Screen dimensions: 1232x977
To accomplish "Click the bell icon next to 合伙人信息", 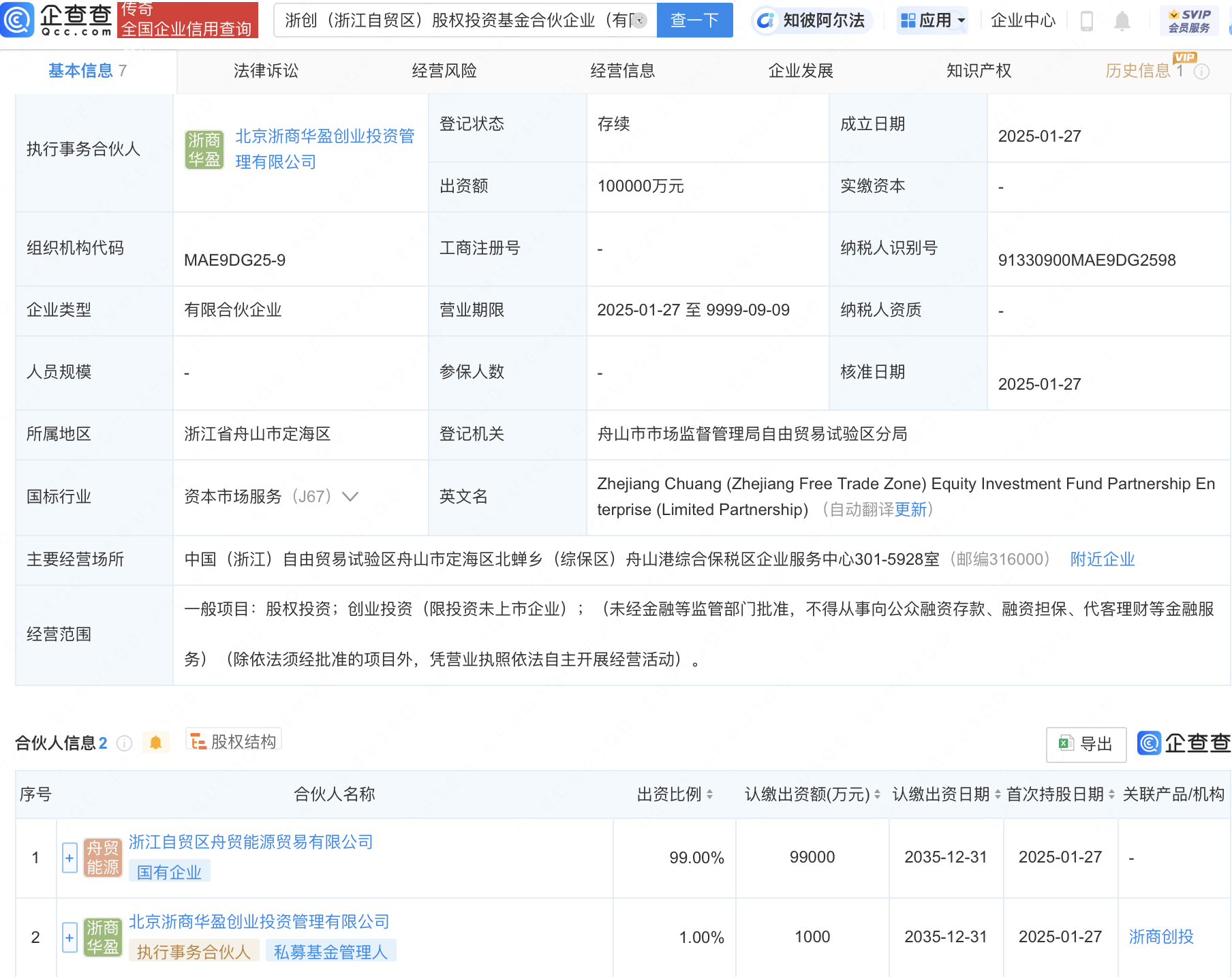I will (x=155, y=742).
